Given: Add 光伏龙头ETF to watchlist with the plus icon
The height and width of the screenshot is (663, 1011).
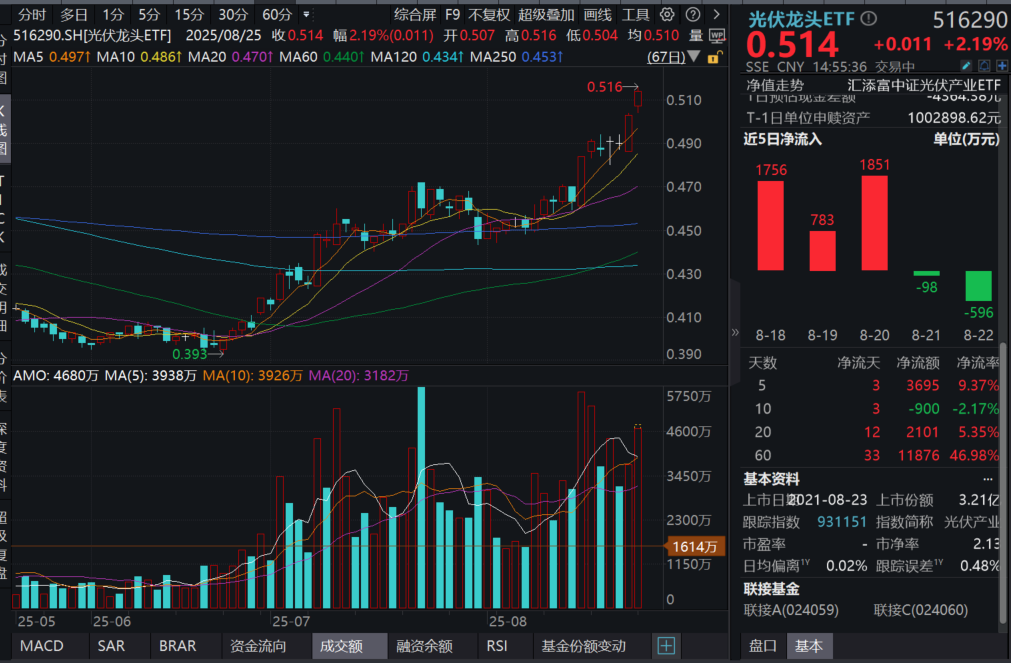Looking at the screenshot, I should coord(1001,64).
